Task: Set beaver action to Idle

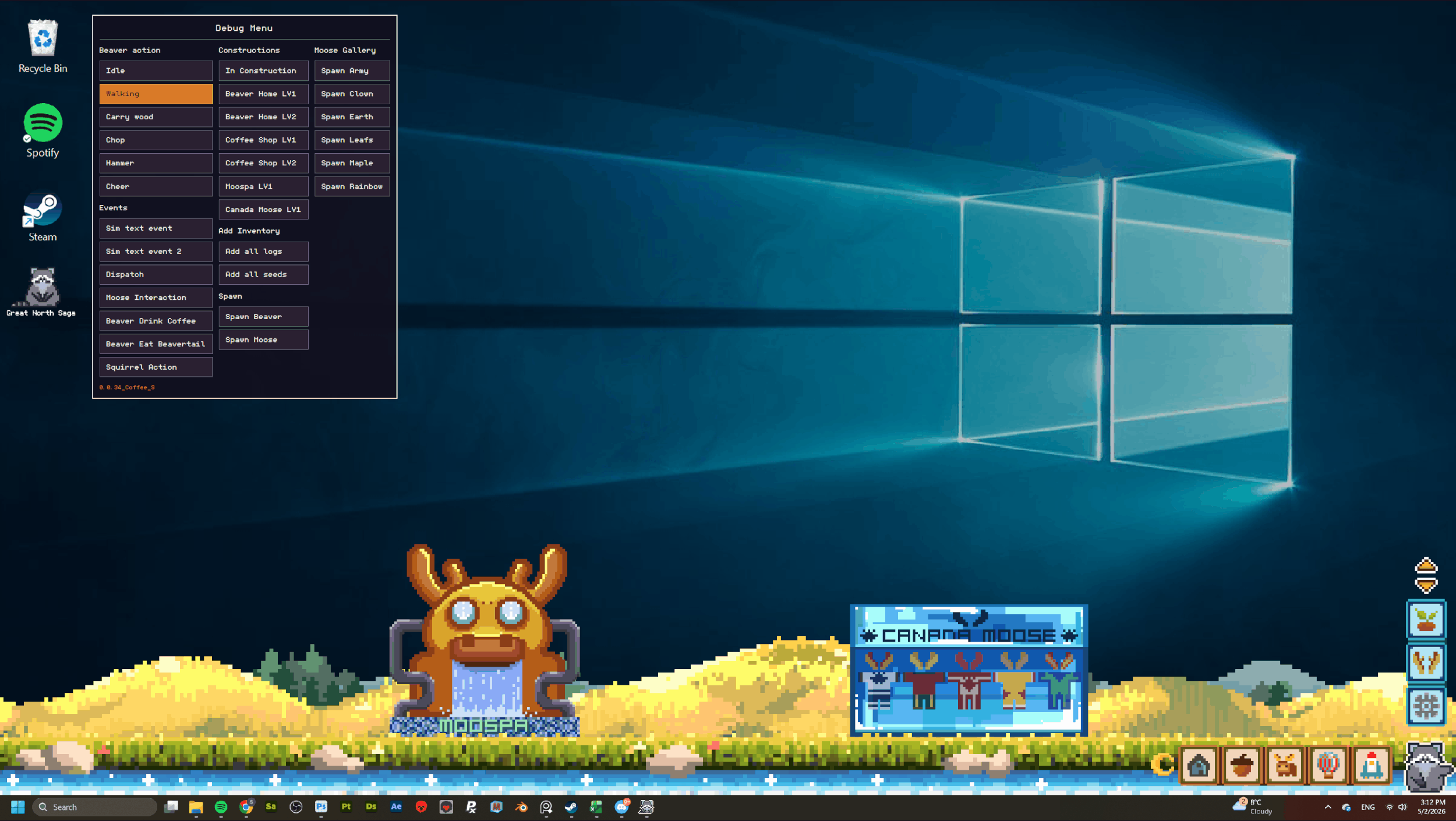Action: (x=156, y=70)
